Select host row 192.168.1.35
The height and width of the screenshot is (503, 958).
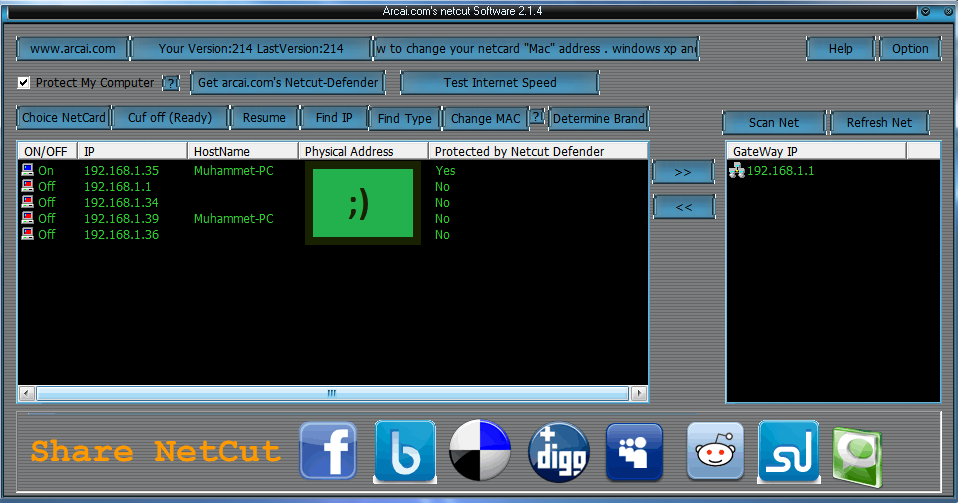pos(332,171)
